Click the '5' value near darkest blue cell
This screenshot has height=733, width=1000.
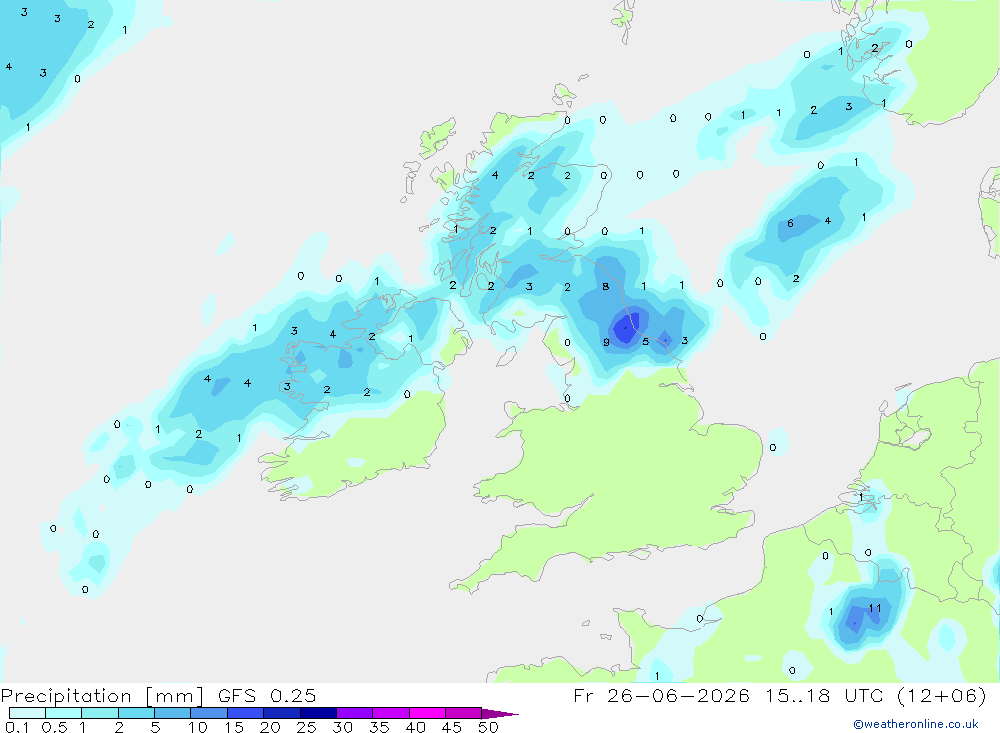point(645,341)
